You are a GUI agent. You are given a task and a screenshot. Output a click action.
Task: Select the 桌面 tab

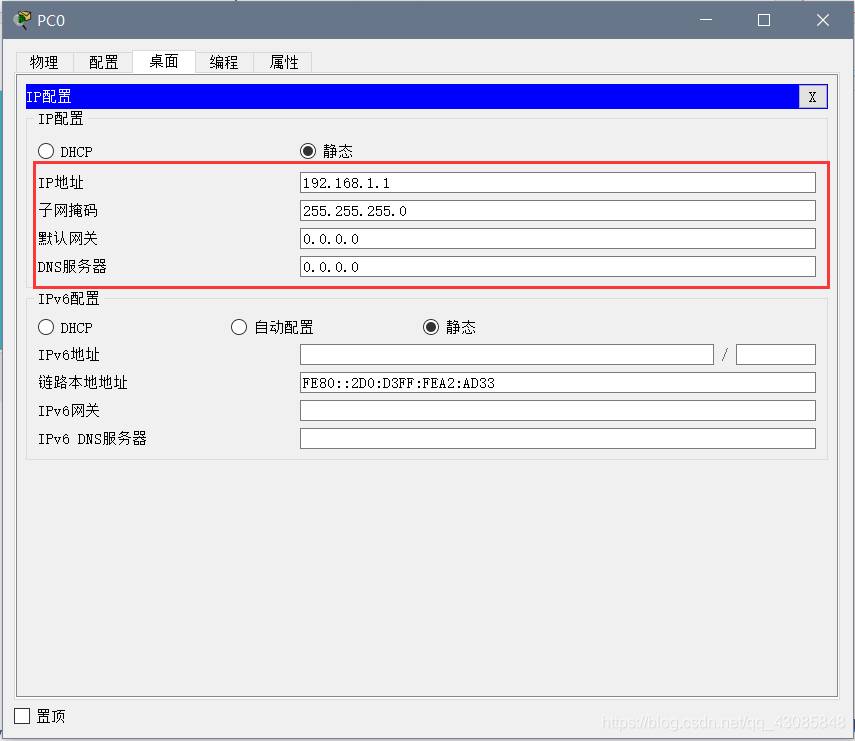(164, 61)
